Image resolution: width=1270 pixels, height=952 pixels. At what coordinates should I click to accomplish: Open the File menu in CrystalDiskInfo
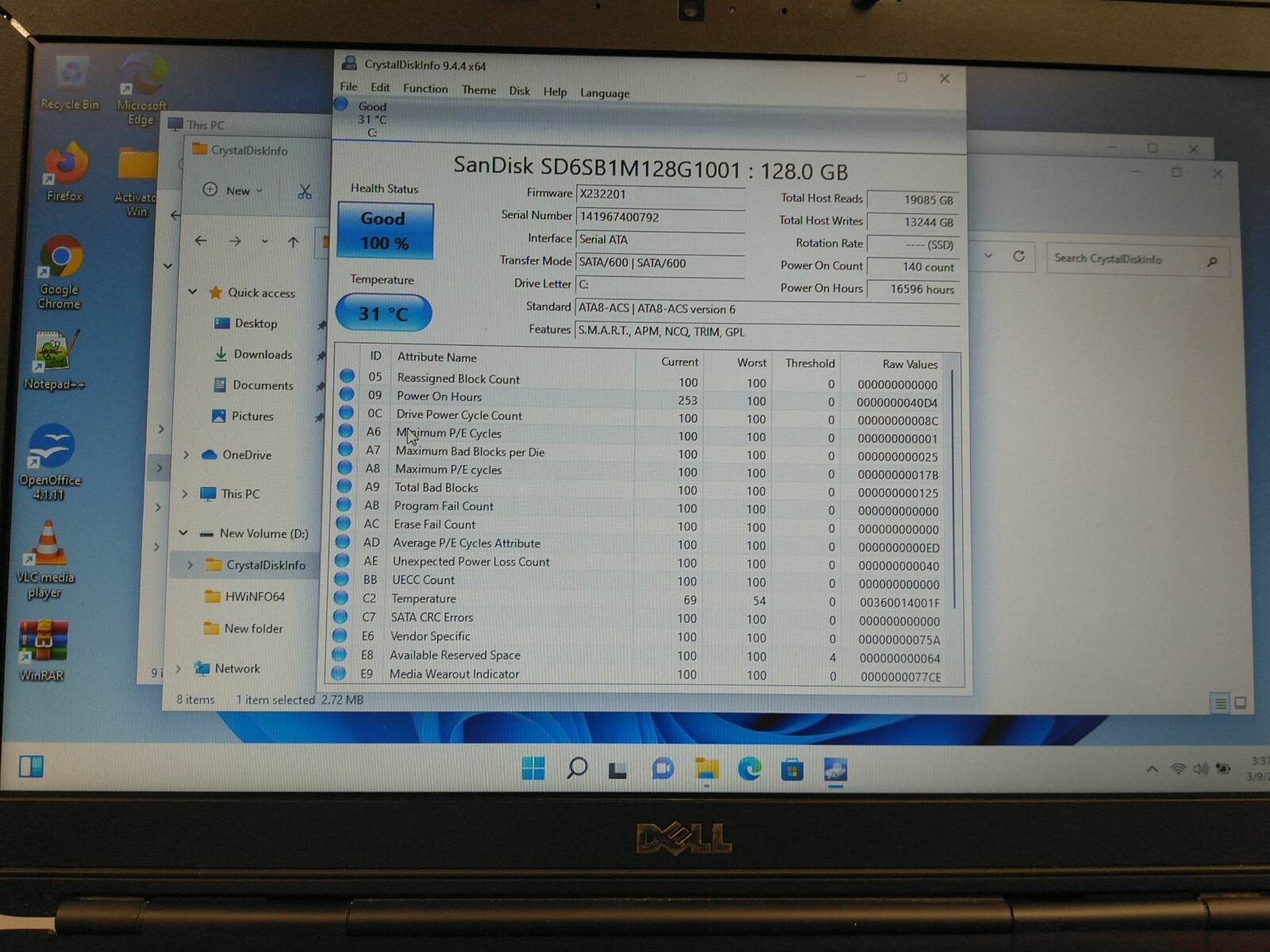pos(349,86)
